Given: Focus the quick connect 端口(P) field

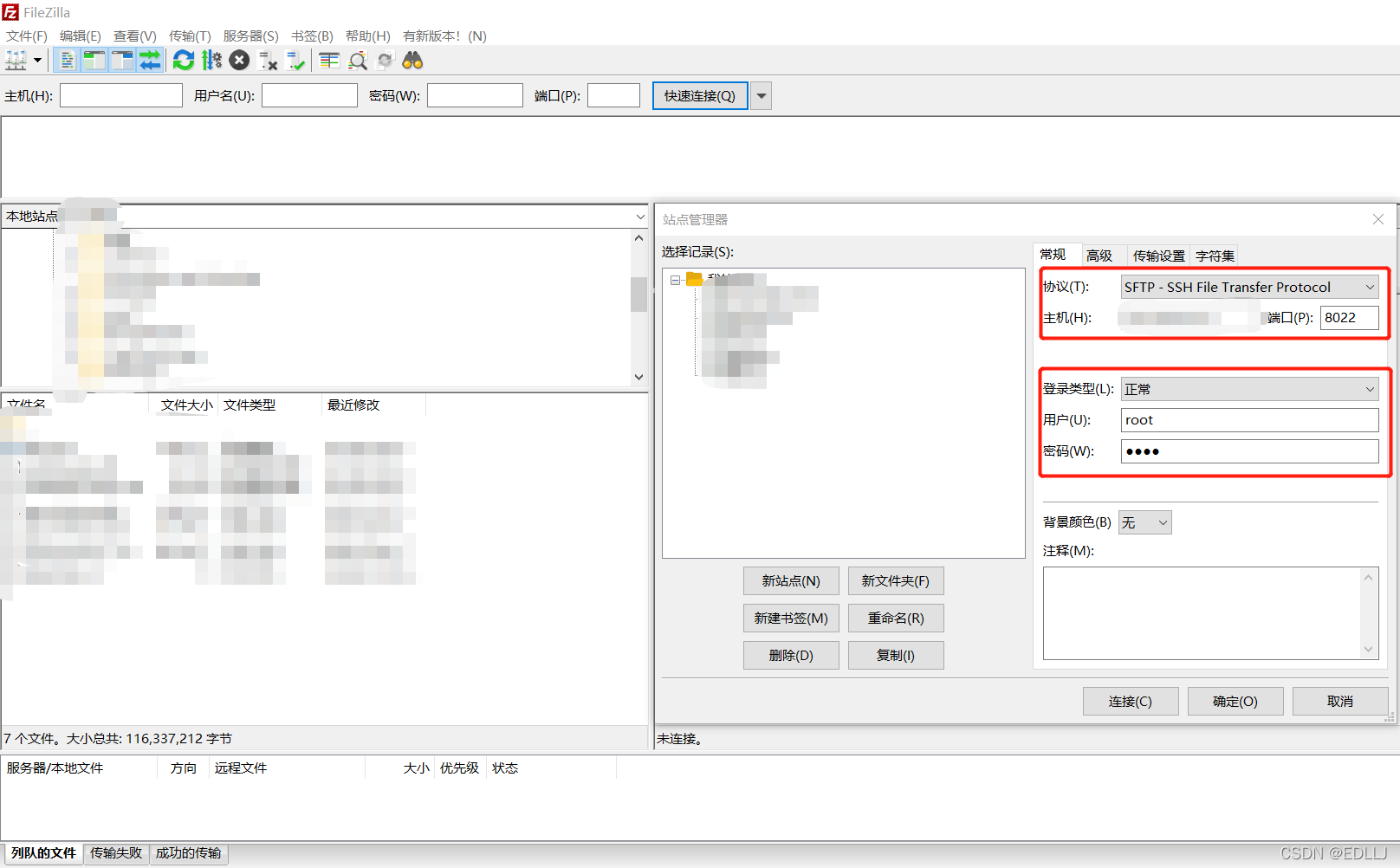Looking at the screenshot, I should (x=613, y=95).
